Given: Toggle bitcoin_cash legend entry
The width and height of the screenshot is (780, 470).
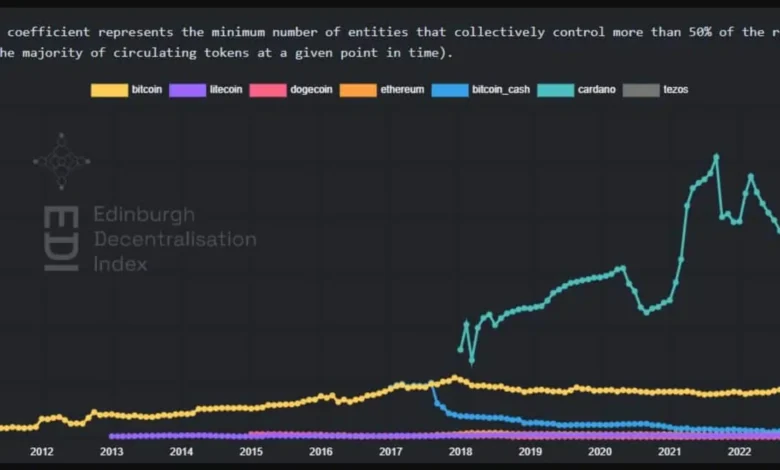Looking at the screenshot, I should coord(500,90).
